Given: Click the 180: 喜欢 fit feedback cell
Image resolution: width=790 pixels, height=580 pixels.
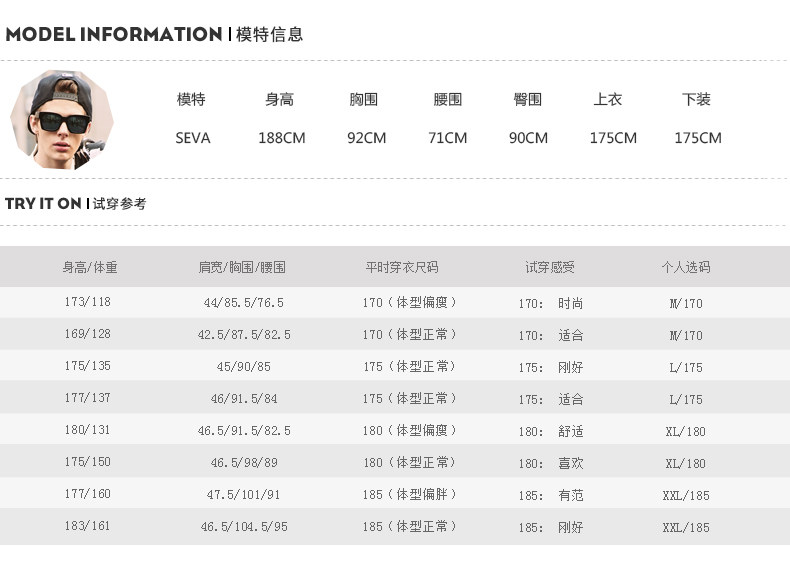Looking at the screenshot, I should [550, 463].
